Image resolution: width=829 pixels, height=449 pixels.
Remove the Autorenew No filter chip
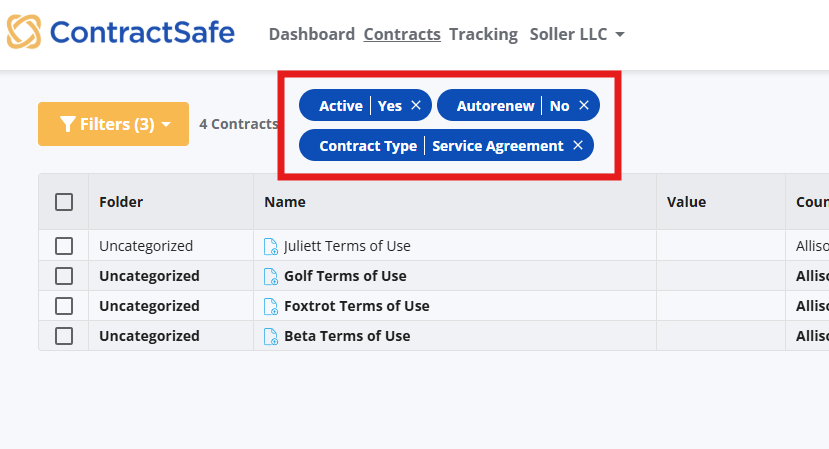coord(584,105)
